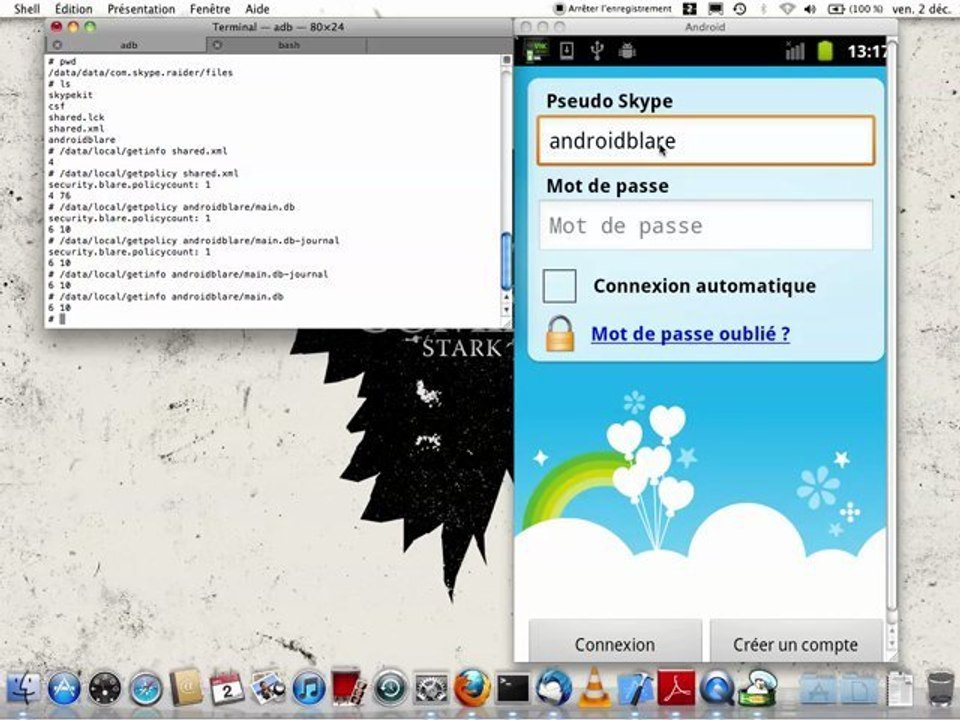Click the USB icon in Android status bar
This screenshot has height=720, width=960.
(597, 51)
